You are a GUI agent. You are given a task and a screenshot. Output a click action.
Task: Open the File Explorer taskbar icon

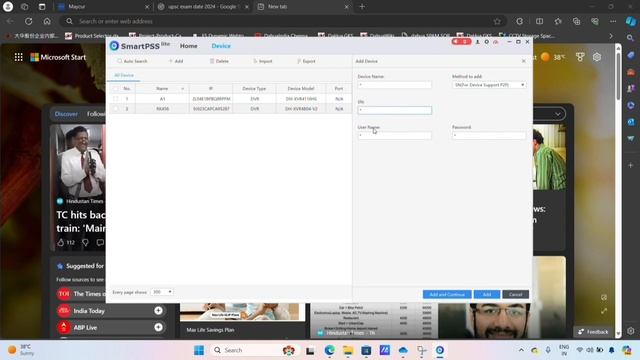click(348, 350)
